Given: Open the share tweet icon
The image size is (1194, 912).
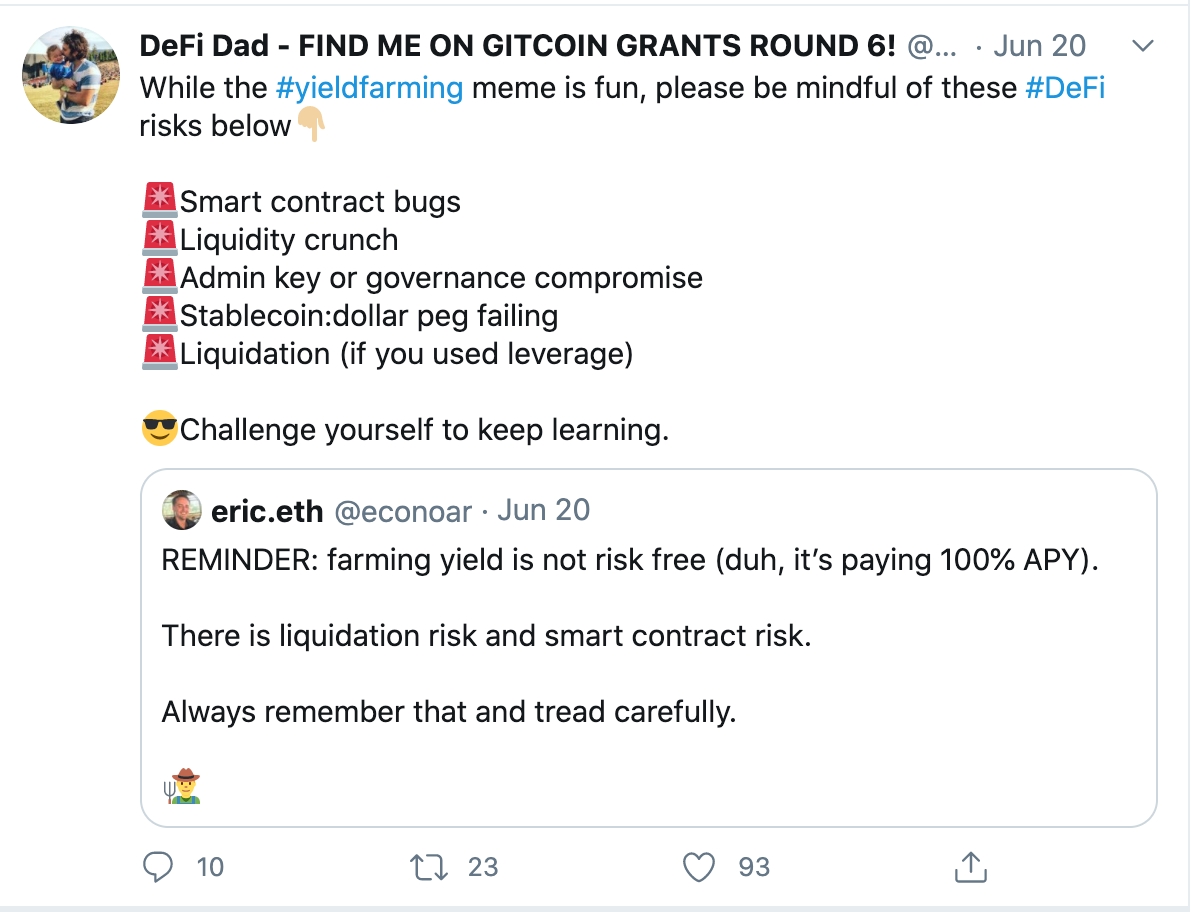Looking at the screenshot, I should (x=970, y=866).
